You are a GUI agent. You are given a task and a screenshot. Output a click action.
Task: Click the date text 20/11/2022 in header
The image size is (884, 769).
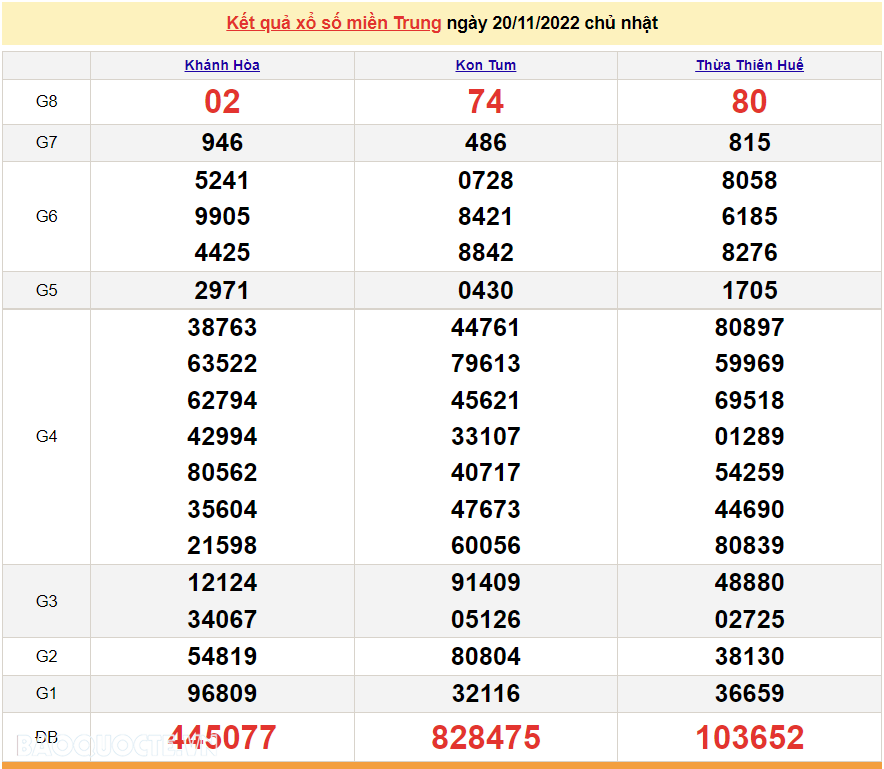(537, 23)
